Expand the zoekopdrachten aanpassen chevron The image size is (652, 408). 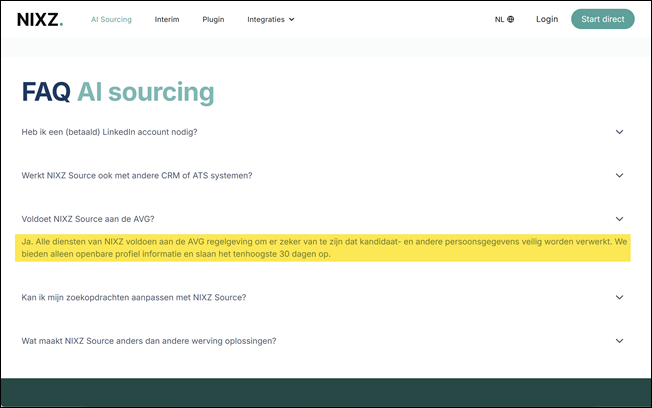click(x=619, y=297)
